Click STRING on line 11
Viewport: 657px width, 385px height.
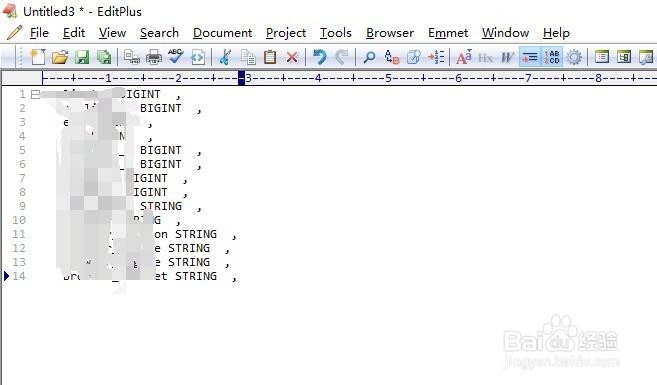[196, 234]
